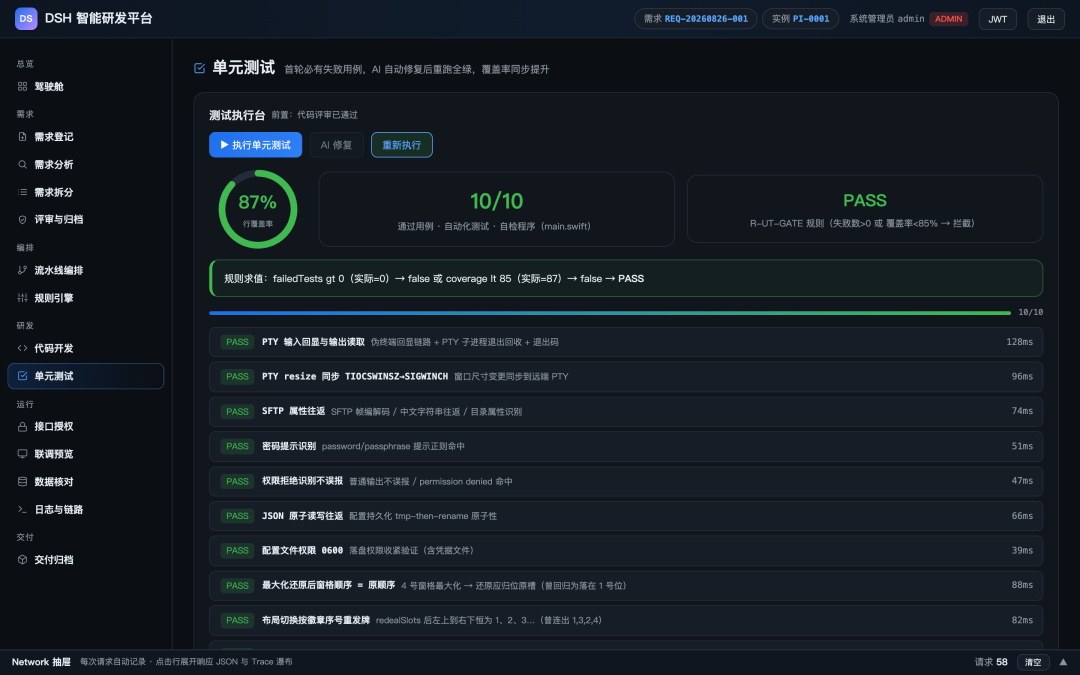Image resolution: width=1080 pixels, height=675 pixels.
Task: Click the AI 修复 button
Action: pos(336,145)
